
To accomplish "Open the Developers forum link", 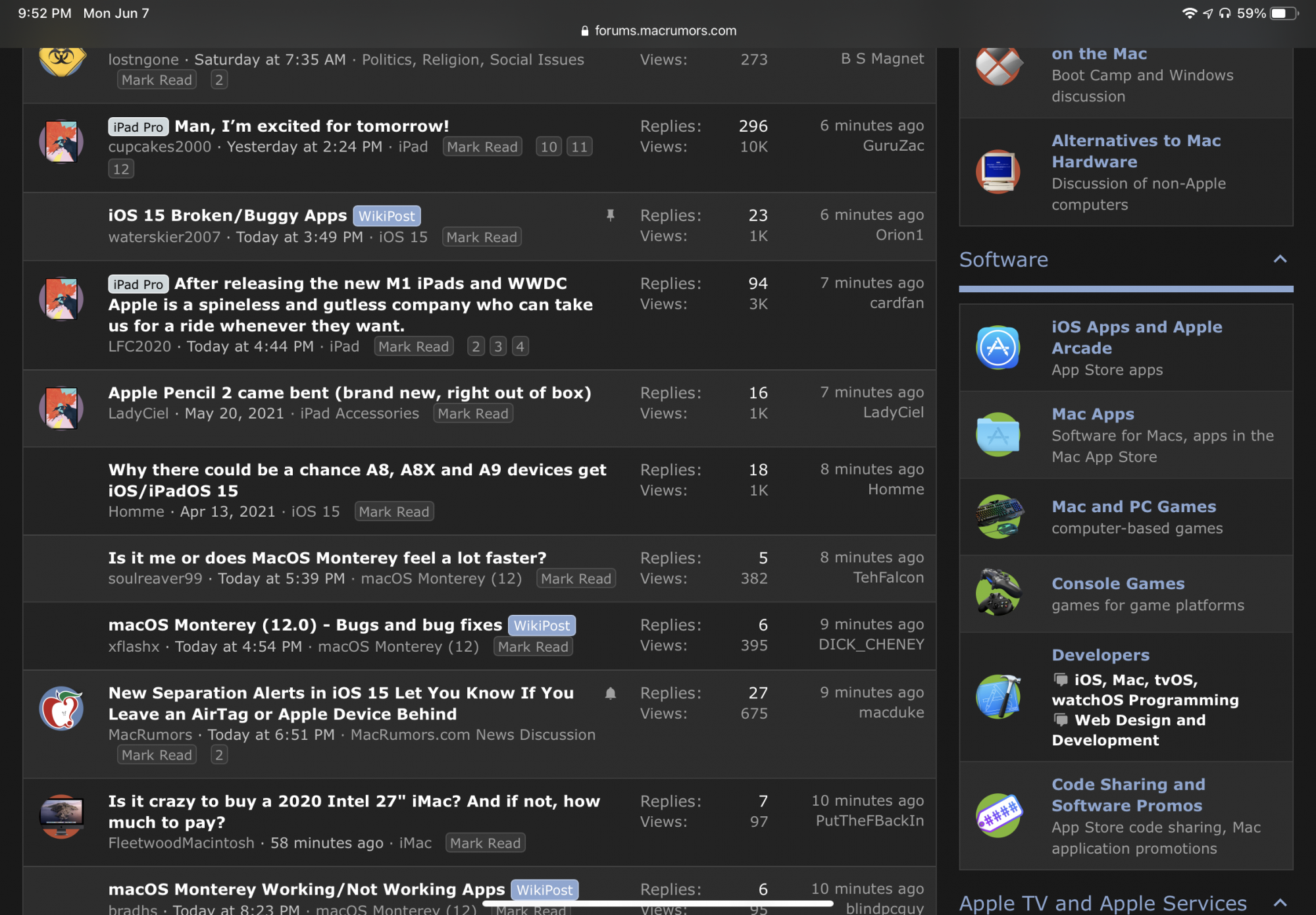I will click(x=1101, y=655).
